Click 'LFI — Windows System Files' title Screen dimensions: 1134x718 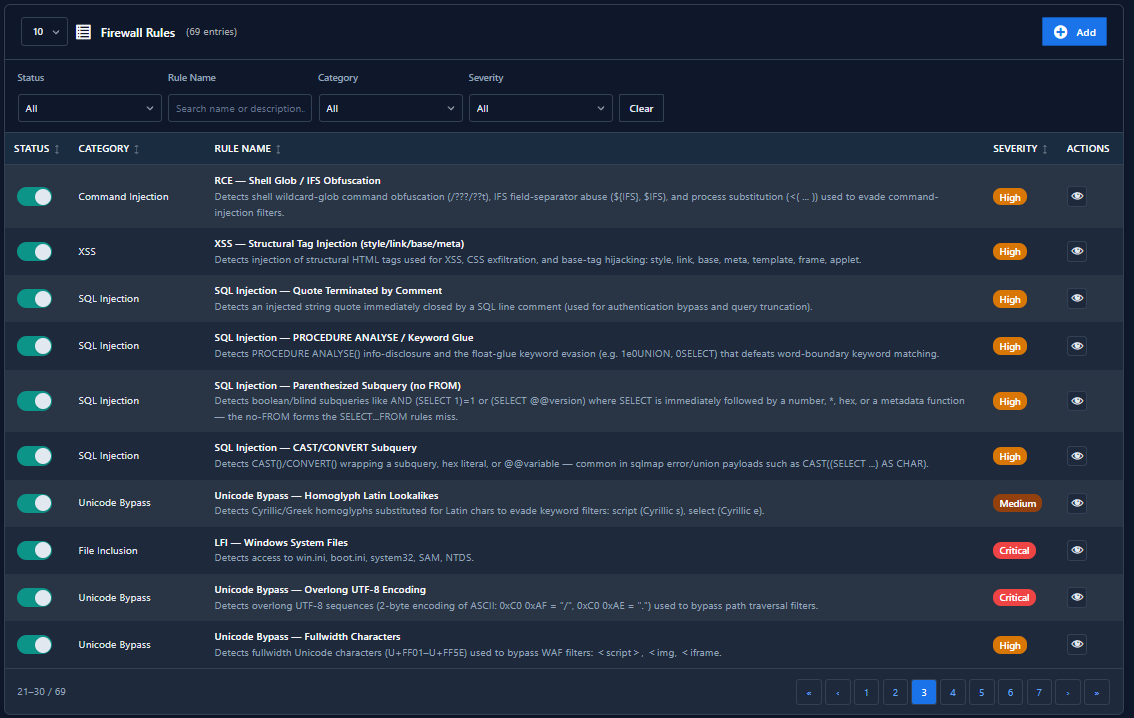pyautogui.click(x=281, y=543)
